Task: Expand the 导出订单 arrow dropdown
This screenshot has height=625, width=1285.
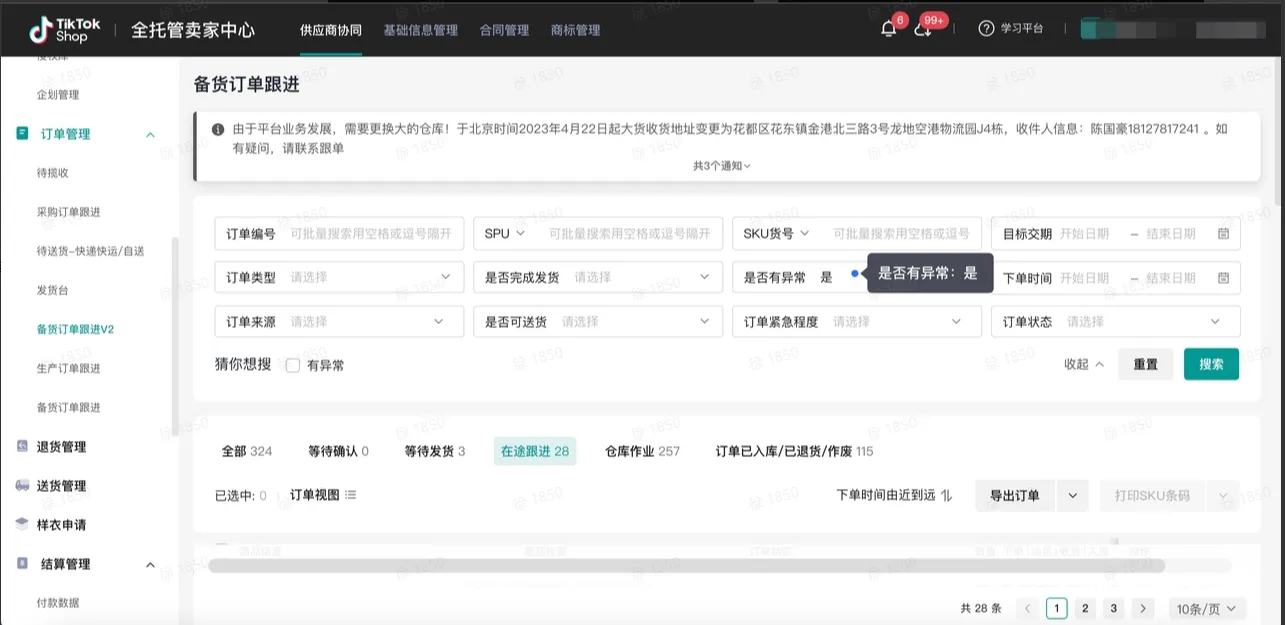Action: point(1073,495)
